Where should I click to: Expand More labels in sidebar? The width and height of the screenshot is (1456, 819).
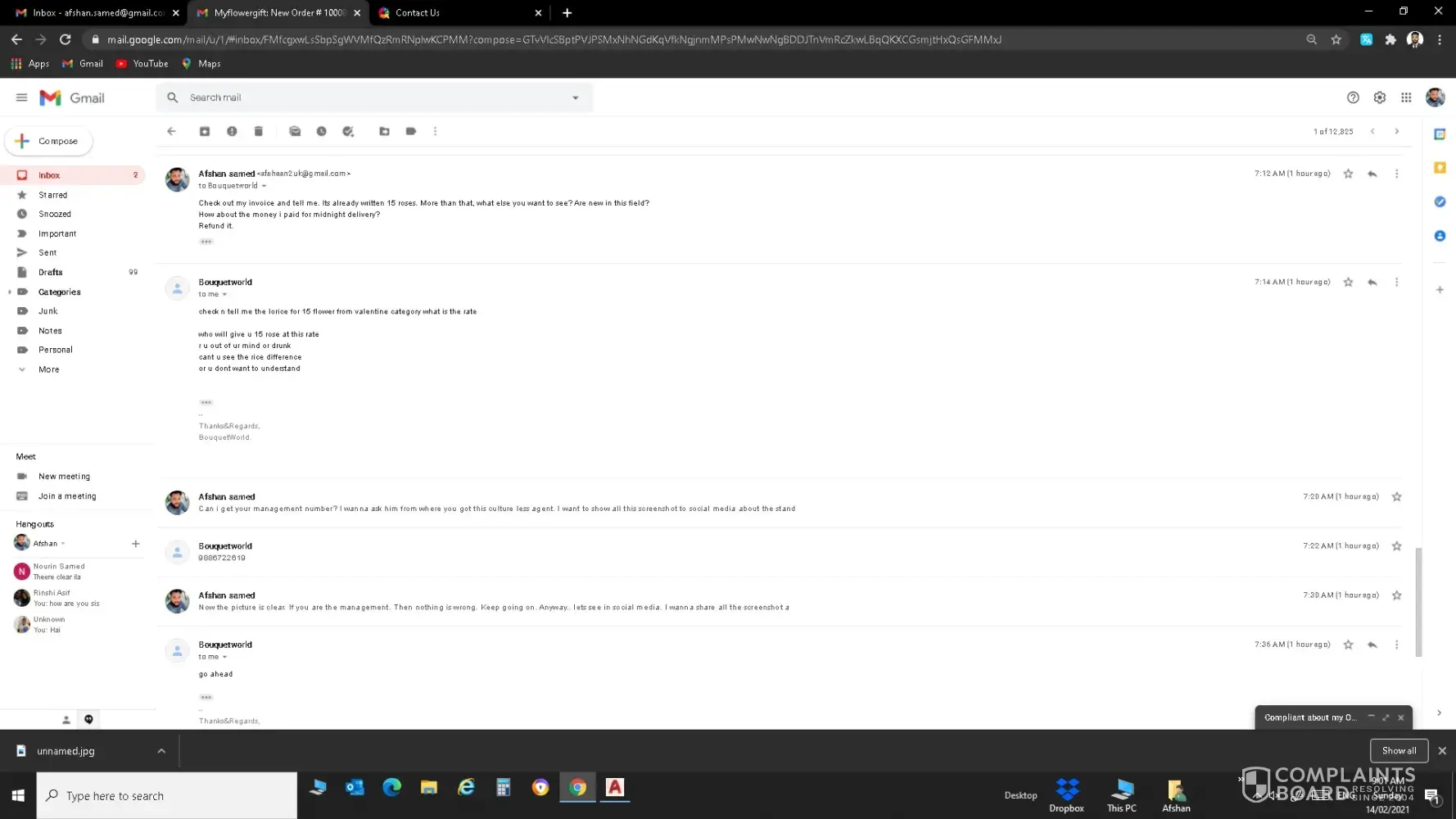point(48,369)
